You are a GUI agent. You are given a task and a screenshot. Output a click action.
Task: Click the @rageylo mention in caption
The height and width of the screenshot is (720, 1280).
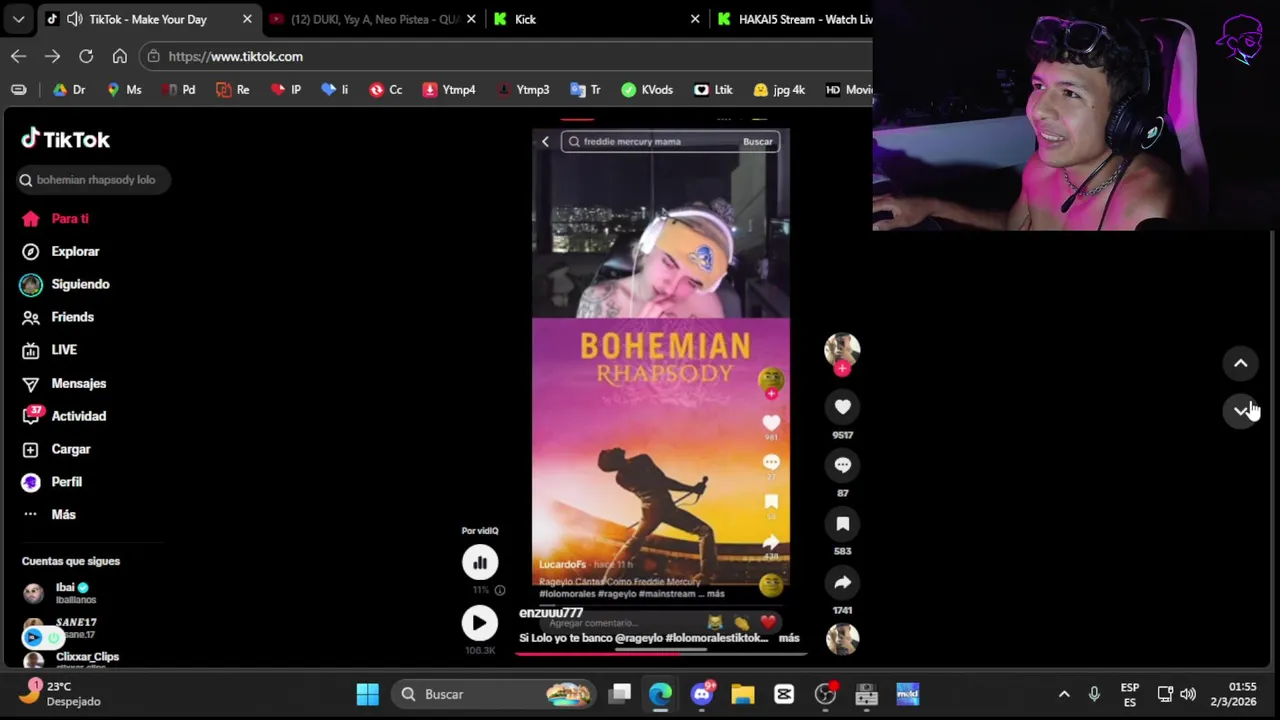point(638,638)
